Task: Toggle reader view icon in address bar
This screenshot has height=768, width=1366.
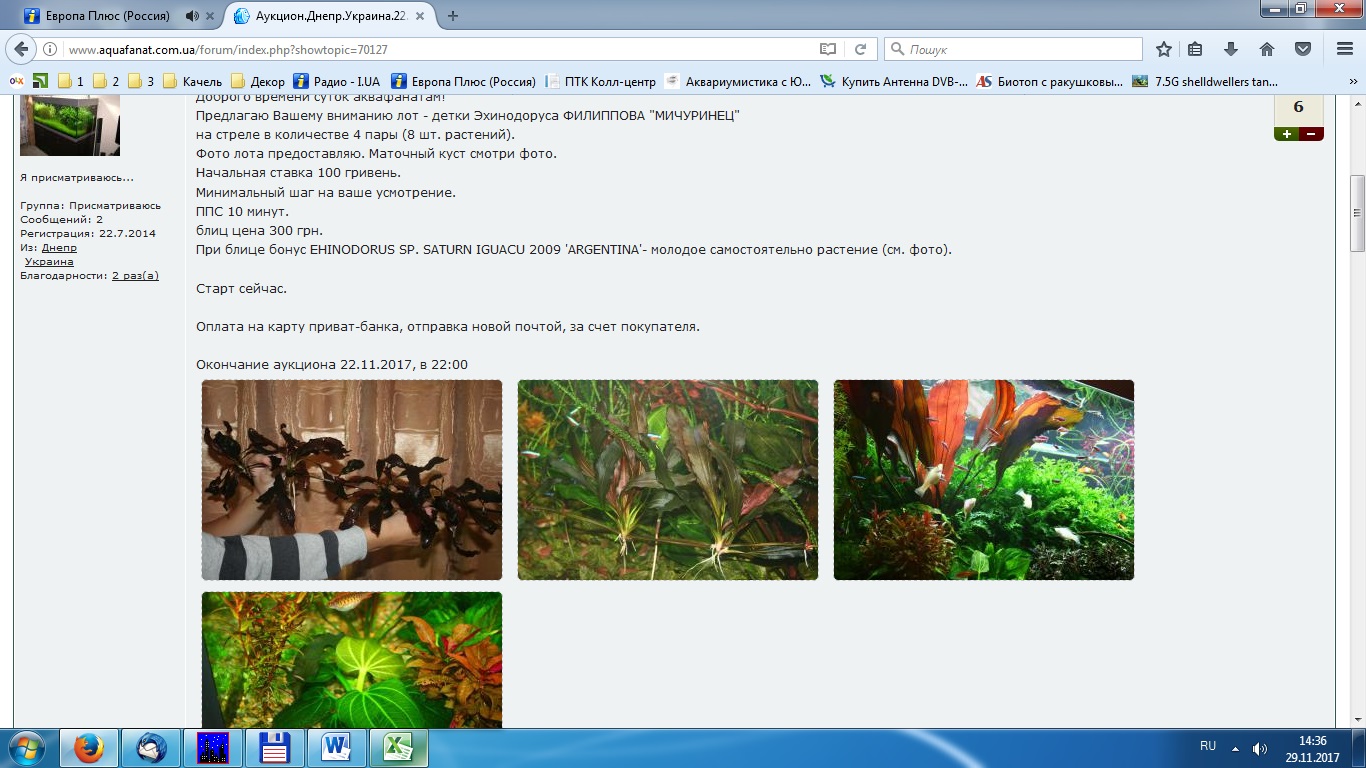Action: 827,49
